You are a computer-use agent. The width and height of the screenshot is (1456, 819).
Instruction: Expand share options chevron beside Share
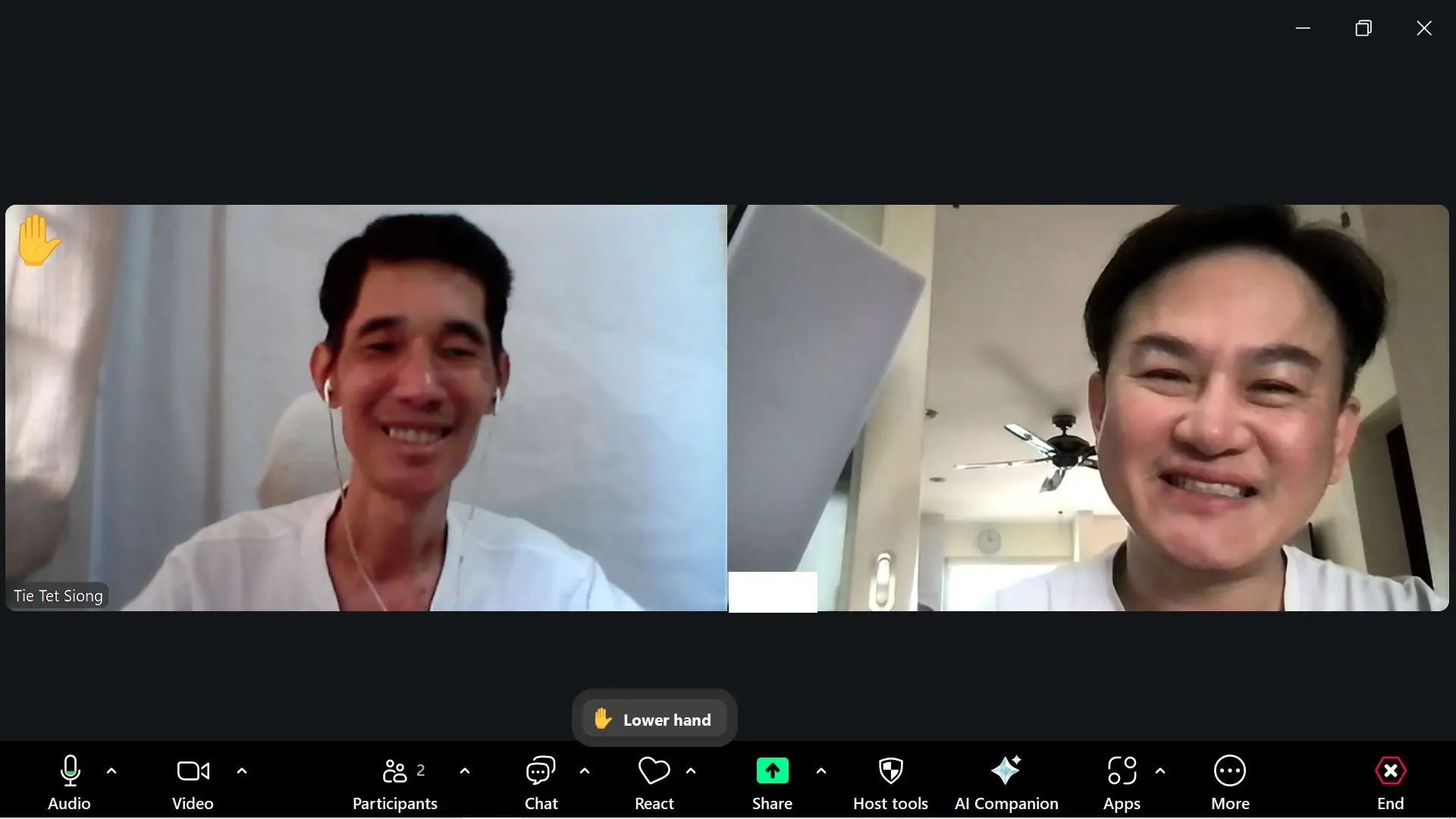coord(821,771)
